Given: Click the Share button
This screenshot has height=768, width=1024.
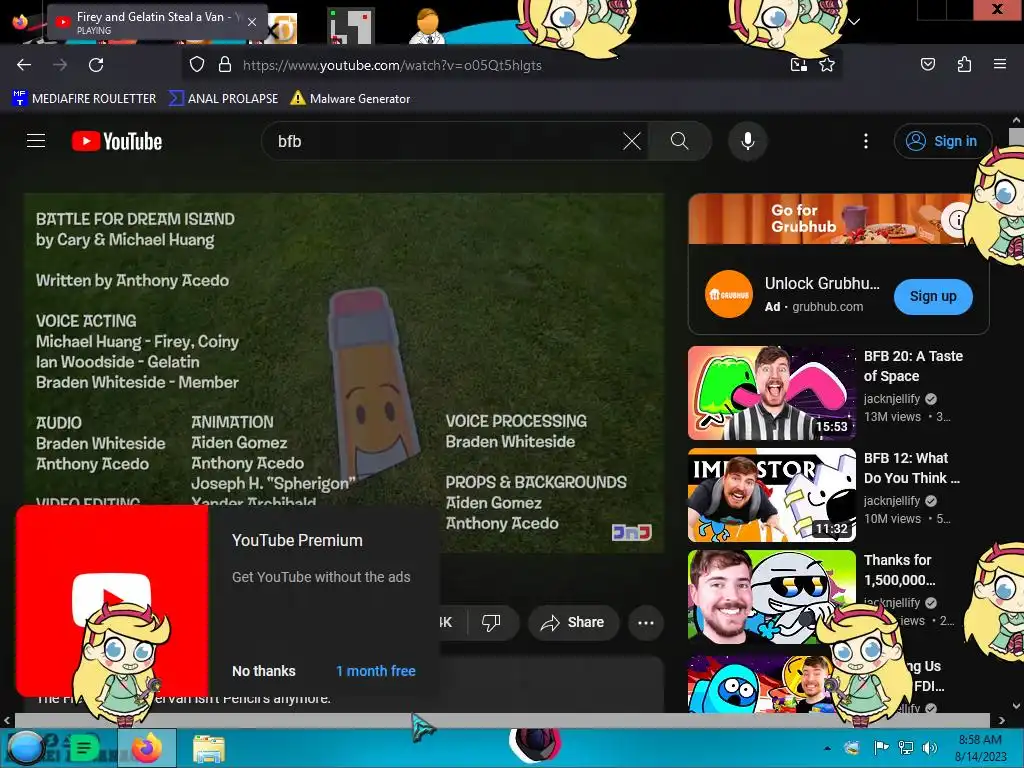Looking at the screenshot, I should point(572,622).
